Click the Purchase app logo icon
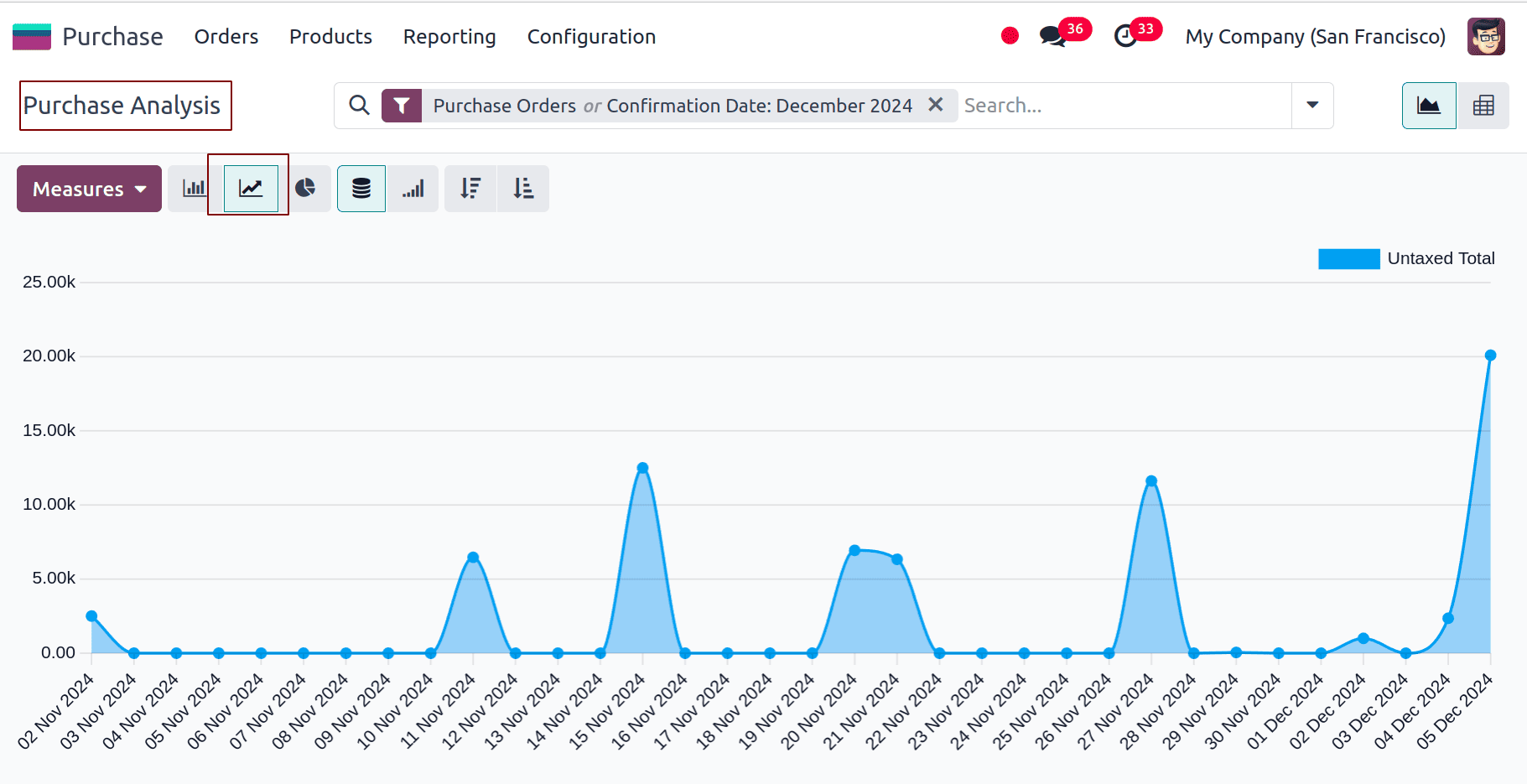The height and width of the screenshot is (784, 1527). [x=32, y=37]
